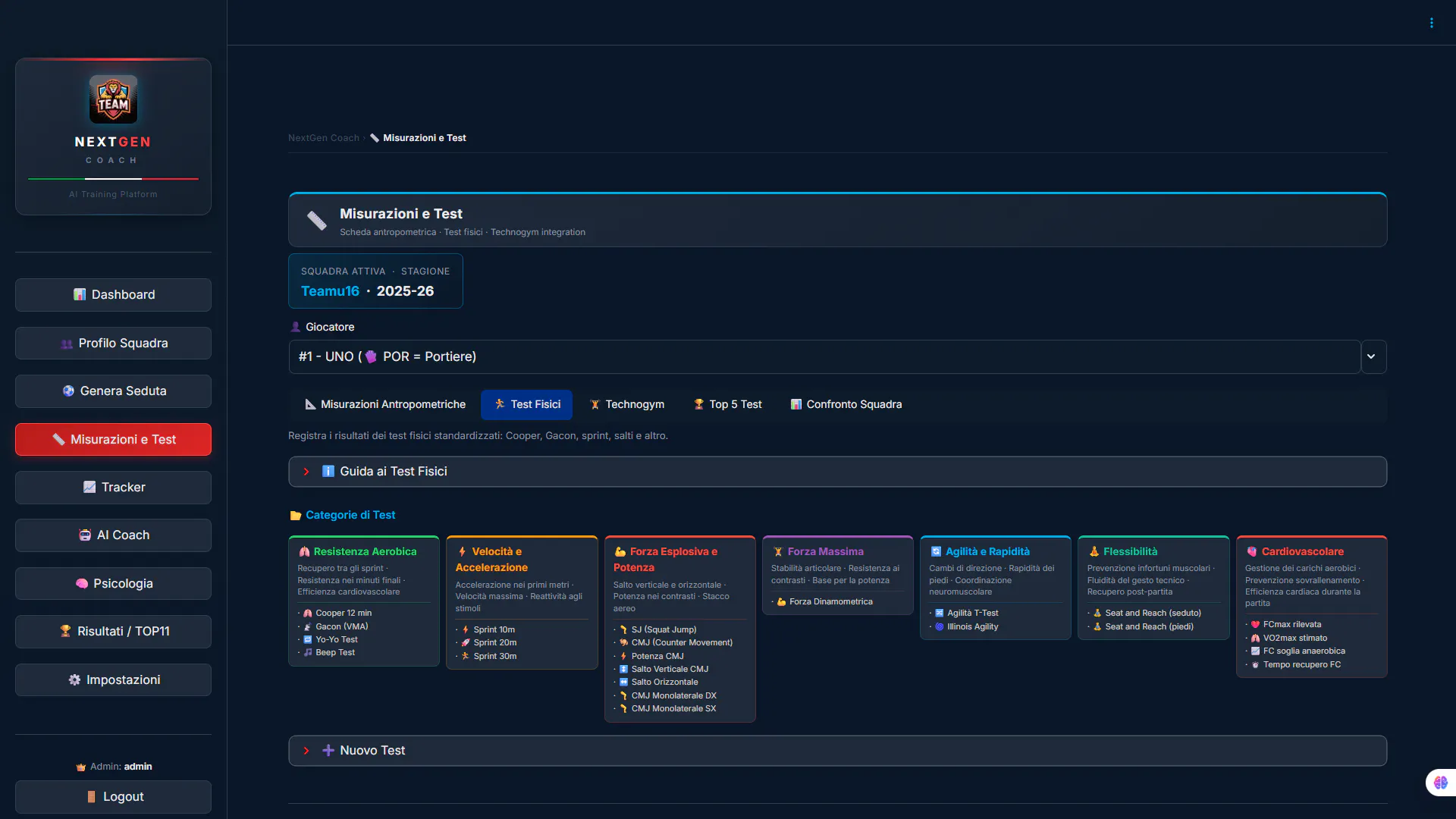Click the Guida ai Test Fisici info icon
Image resolution: width=1456 pixels, height=819 pixels.
tap(328, 472)
